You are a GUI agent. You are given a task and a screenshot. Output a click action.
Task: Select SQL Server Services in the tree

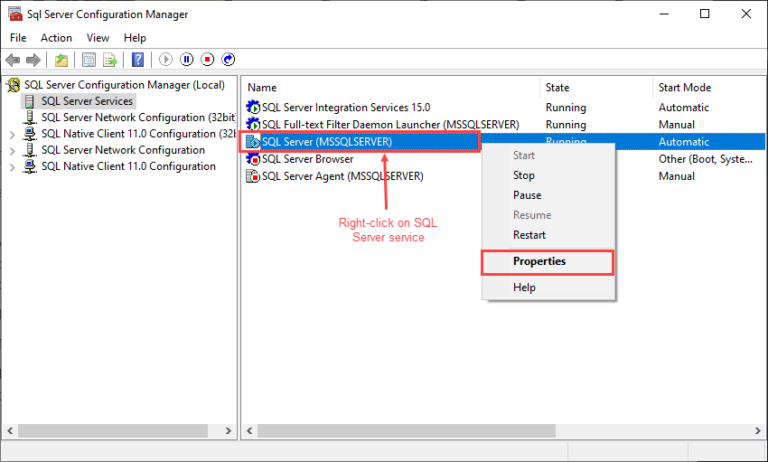87,101
